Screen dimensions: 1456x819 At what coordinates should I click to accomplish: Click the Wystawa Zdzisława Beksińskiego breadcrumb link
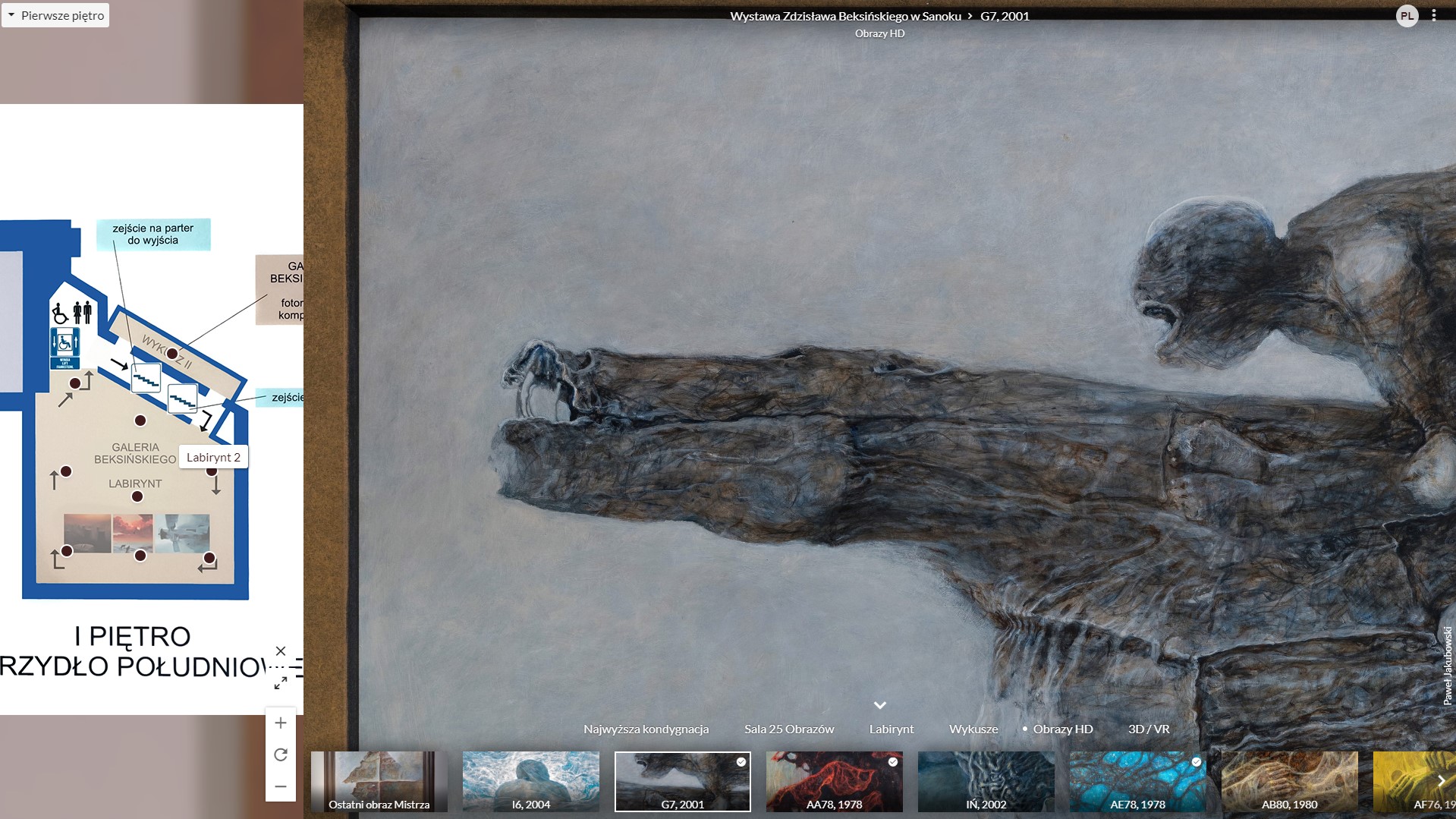click(x=845, y=16)
